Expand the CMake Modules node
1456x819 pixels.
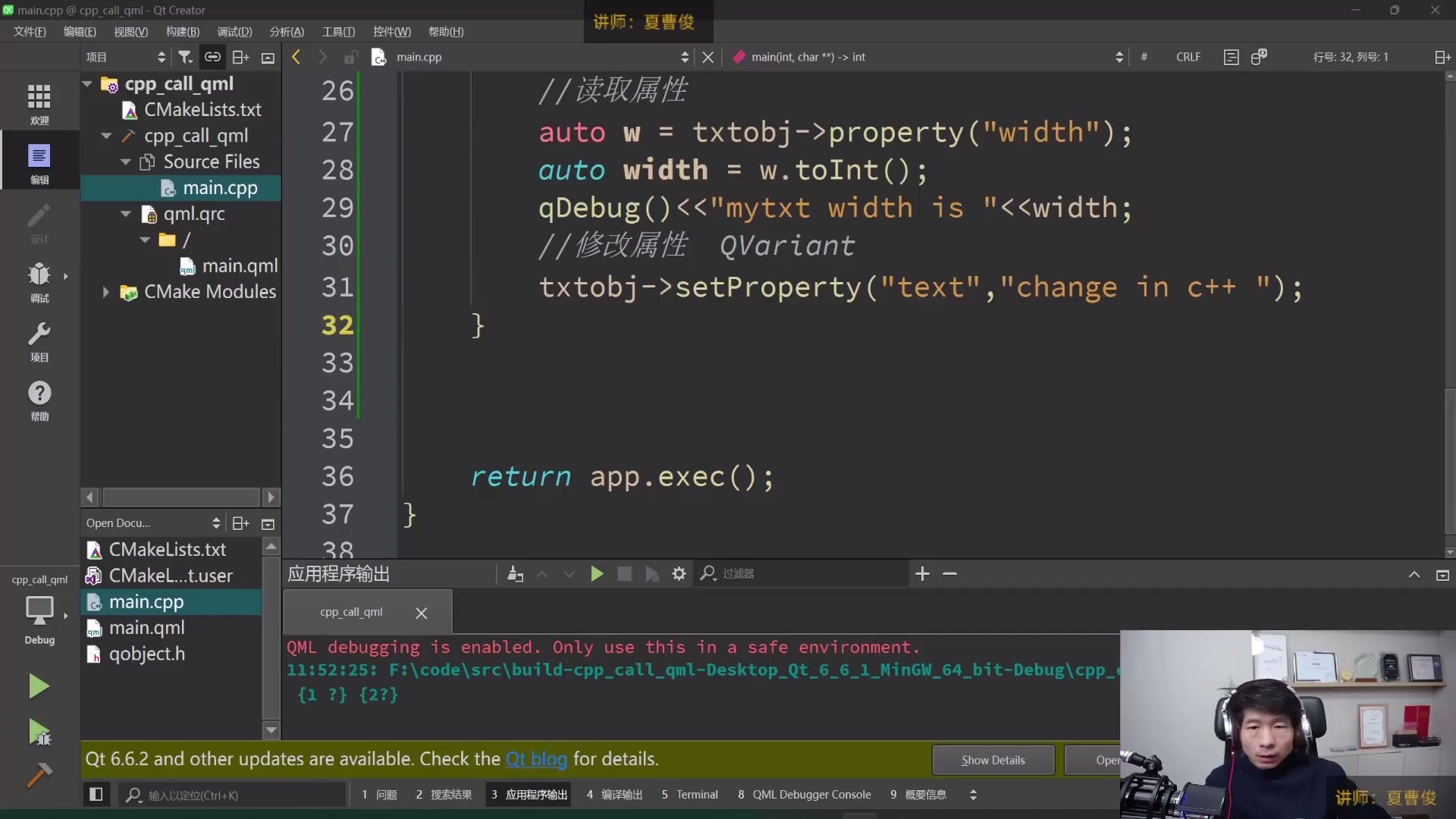pos(106,292)
